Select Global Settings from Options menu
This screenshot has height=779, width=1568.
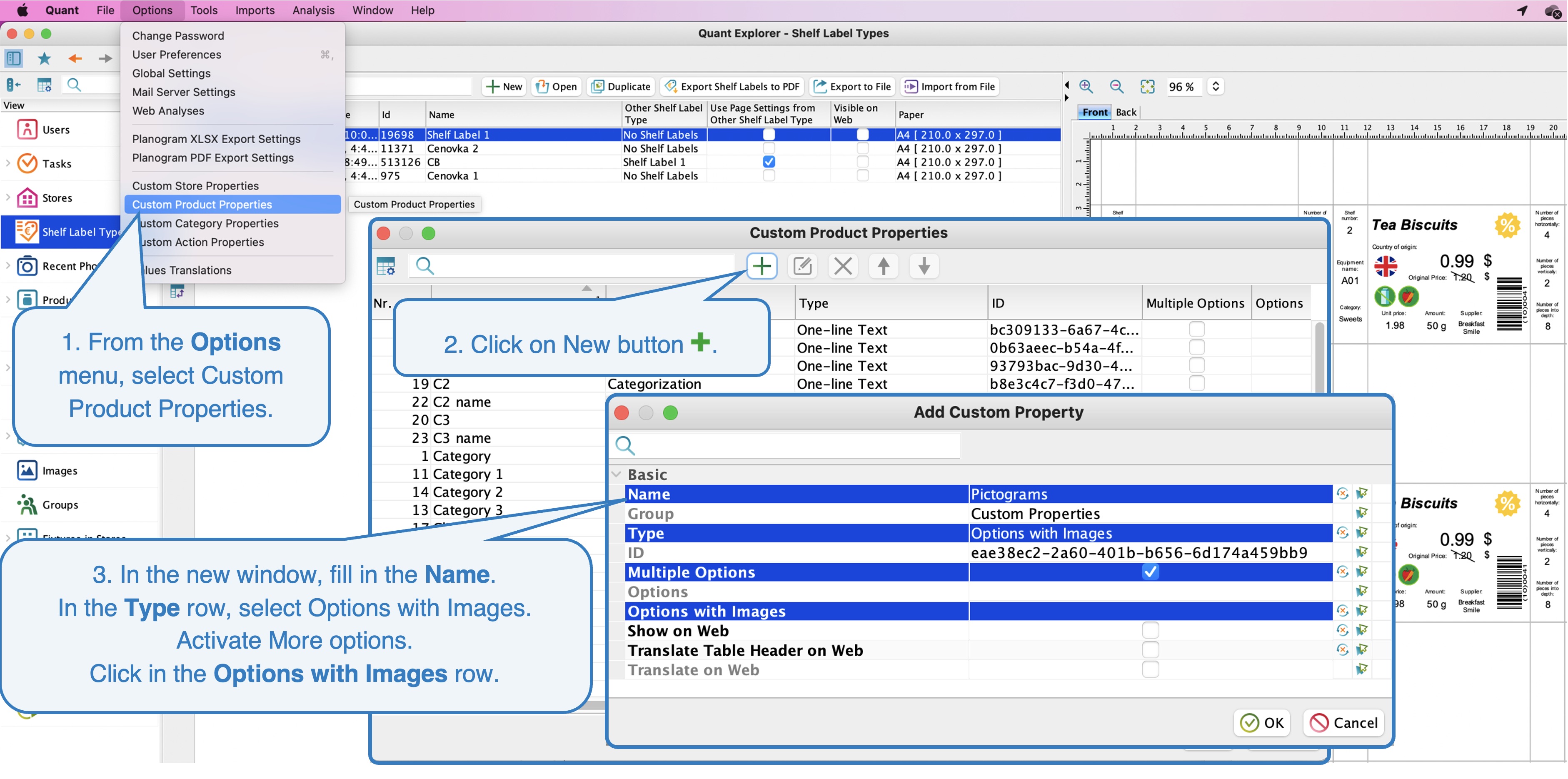point(171,73)
